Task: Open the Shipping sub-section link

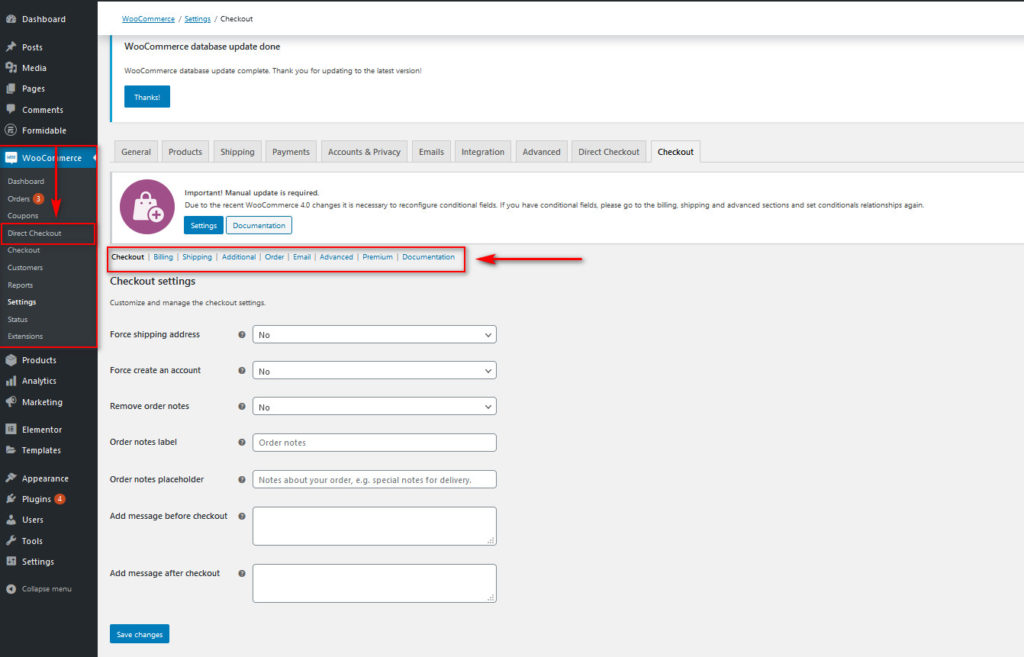Action: pos(197,257)
